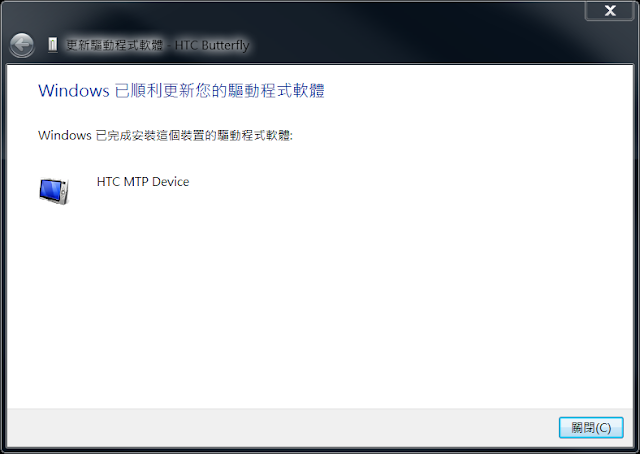
Task: Click the back arrow button
Action: click(22, 45)
